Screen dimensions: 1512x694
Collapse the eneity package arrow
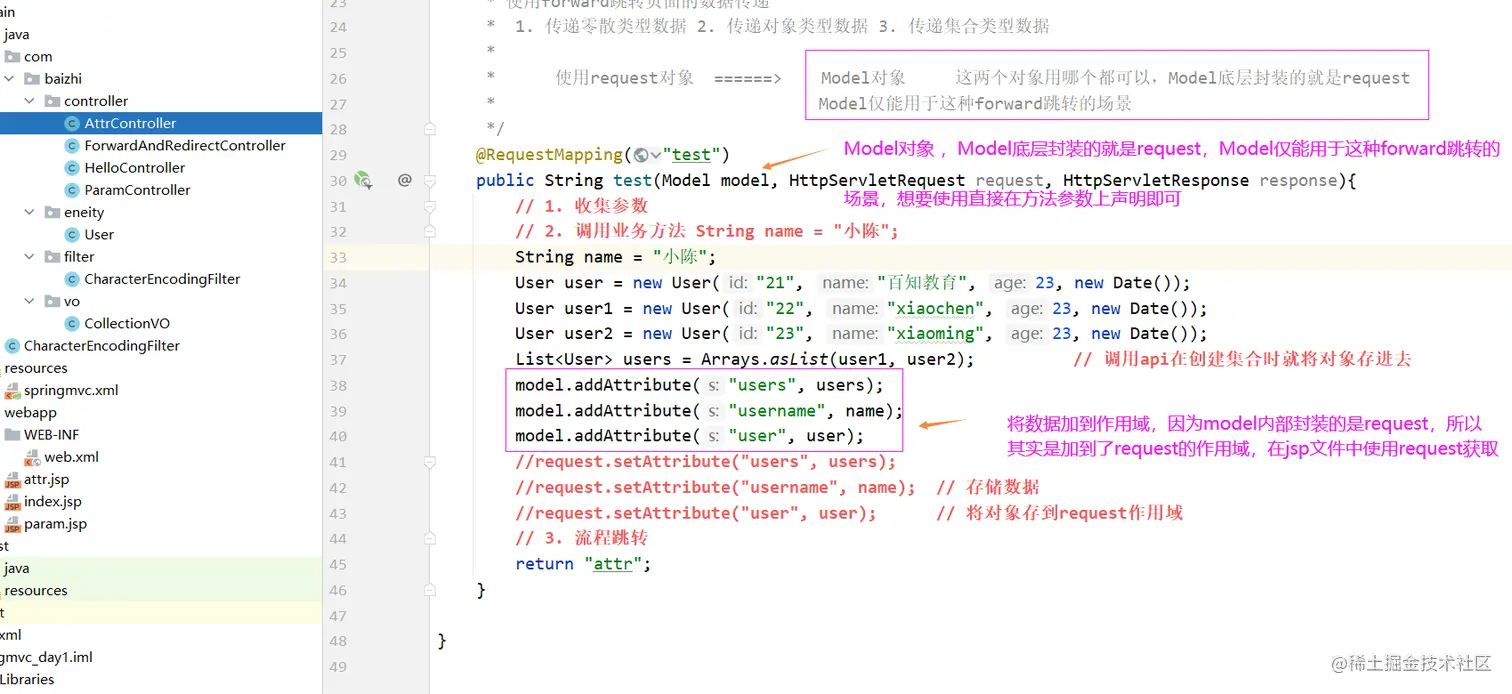[x=30, y=212]
